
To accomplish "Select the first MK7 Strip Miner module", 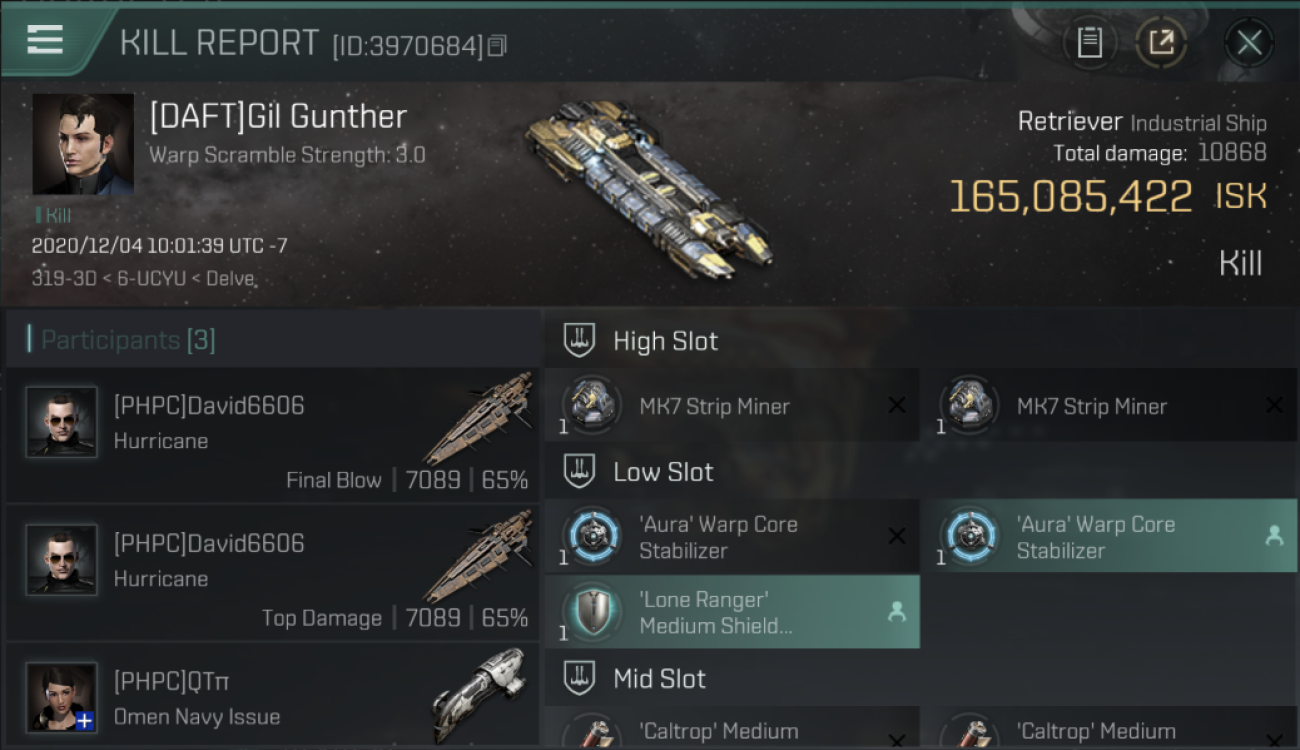I will 732,405.
